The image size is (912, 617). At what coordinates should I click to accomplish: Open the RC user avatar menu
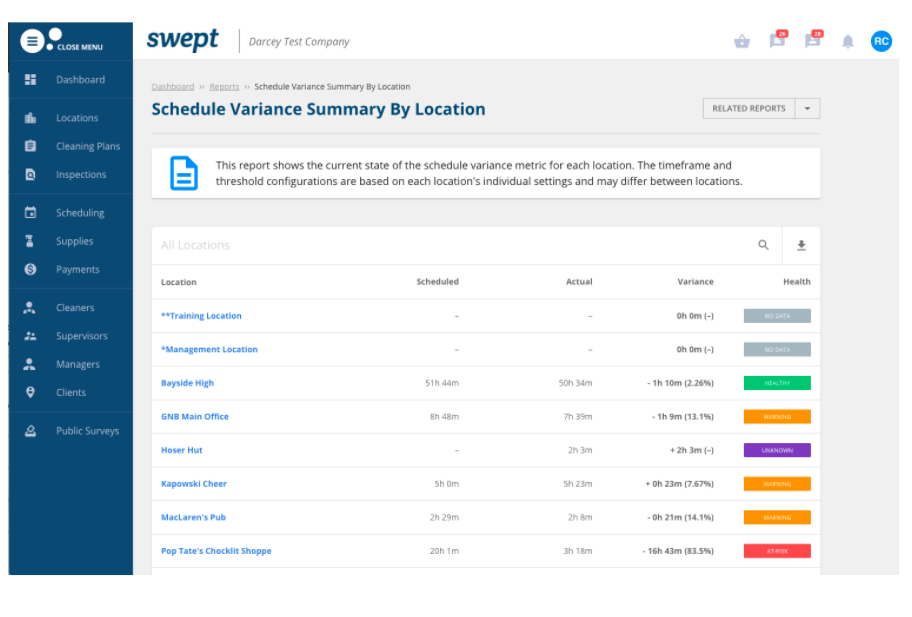tap(881, 41)
